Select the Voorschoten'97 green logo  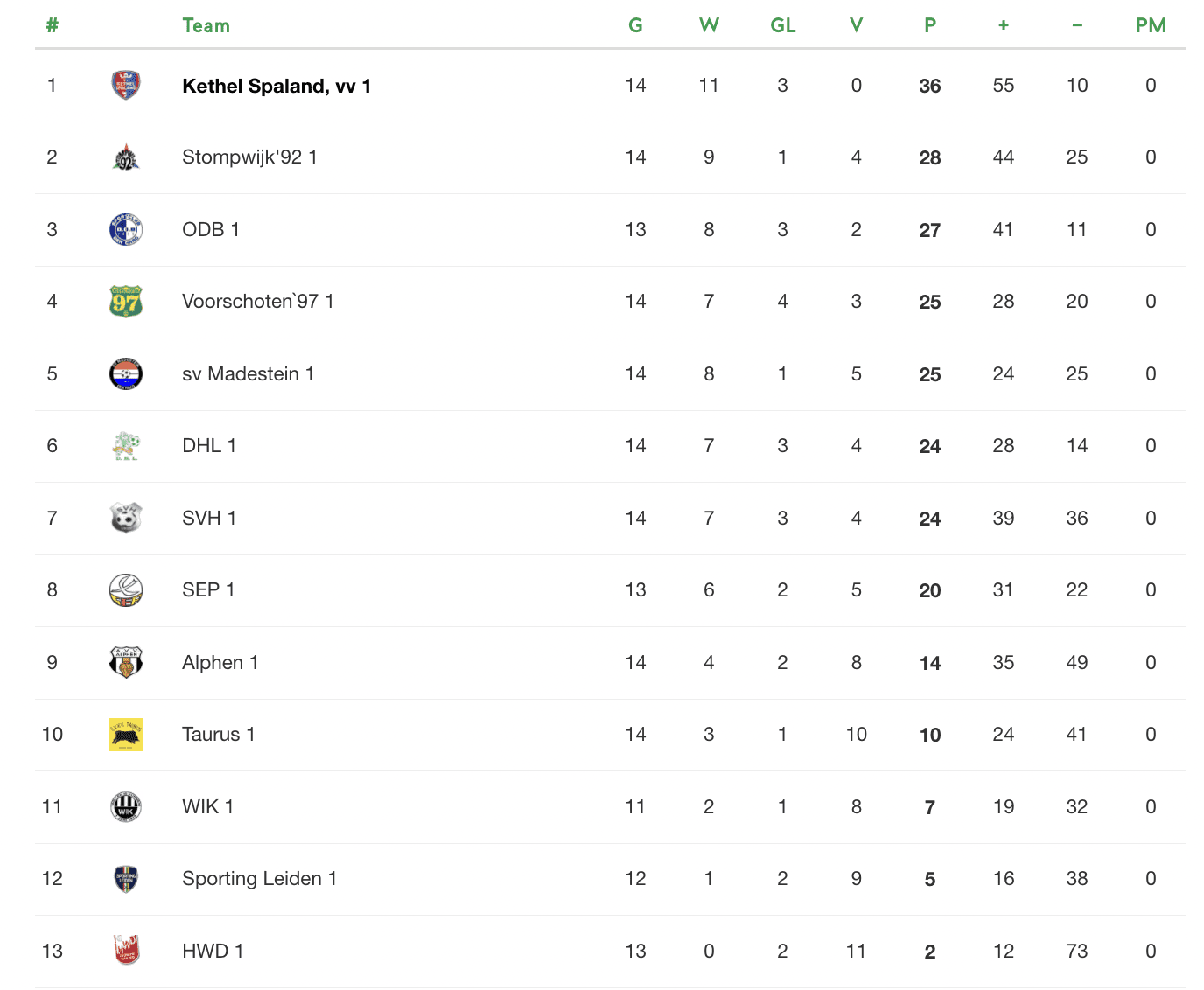tap(126, 302)
